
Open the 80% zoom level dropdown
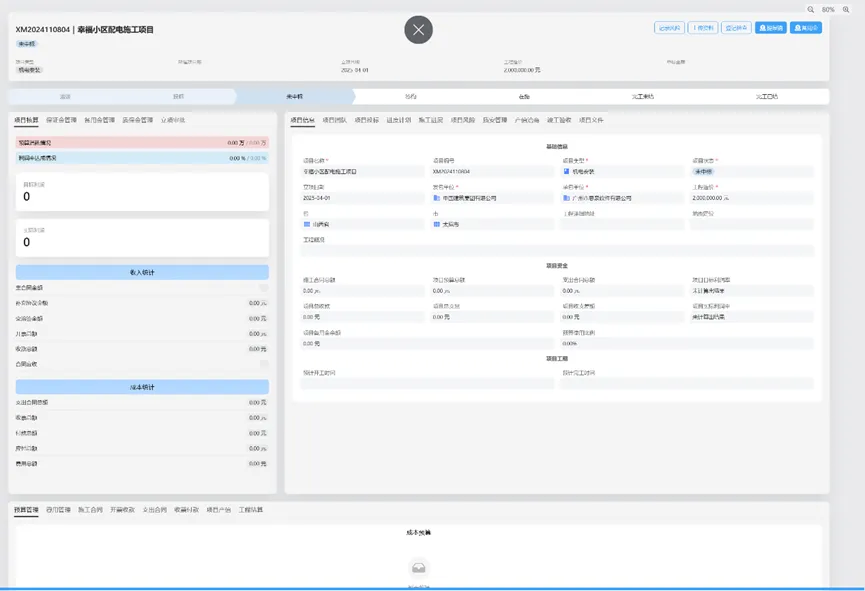click(829, 9)
